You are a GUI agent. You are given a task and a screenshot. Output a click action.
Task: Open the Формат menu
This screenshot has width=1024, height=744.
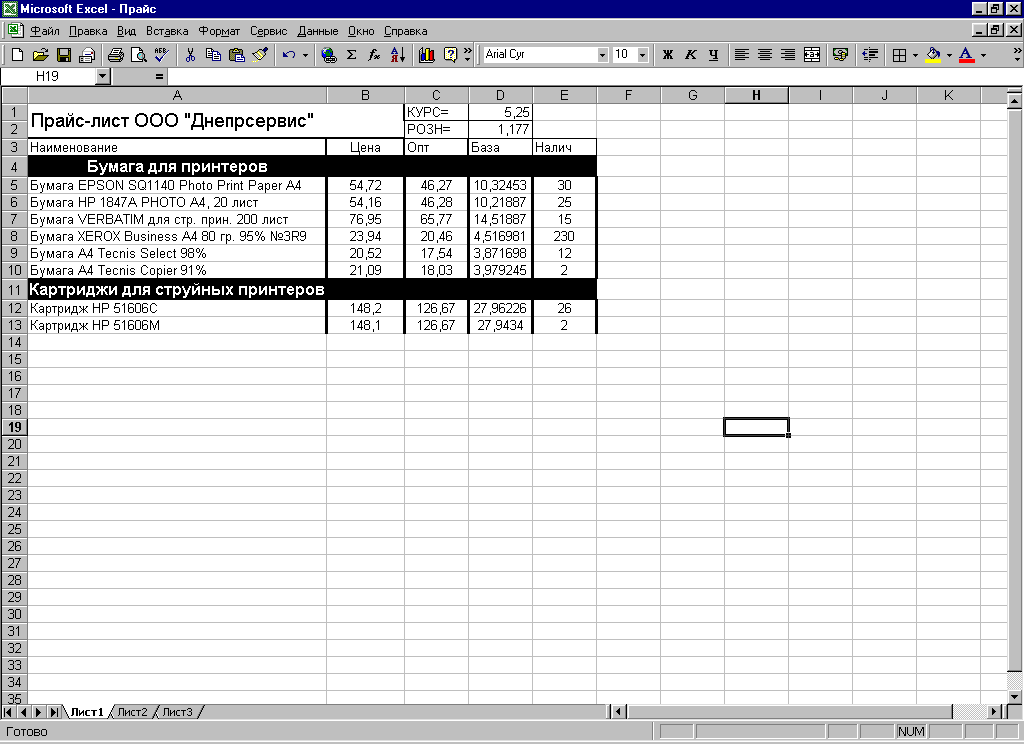[219, 31]
